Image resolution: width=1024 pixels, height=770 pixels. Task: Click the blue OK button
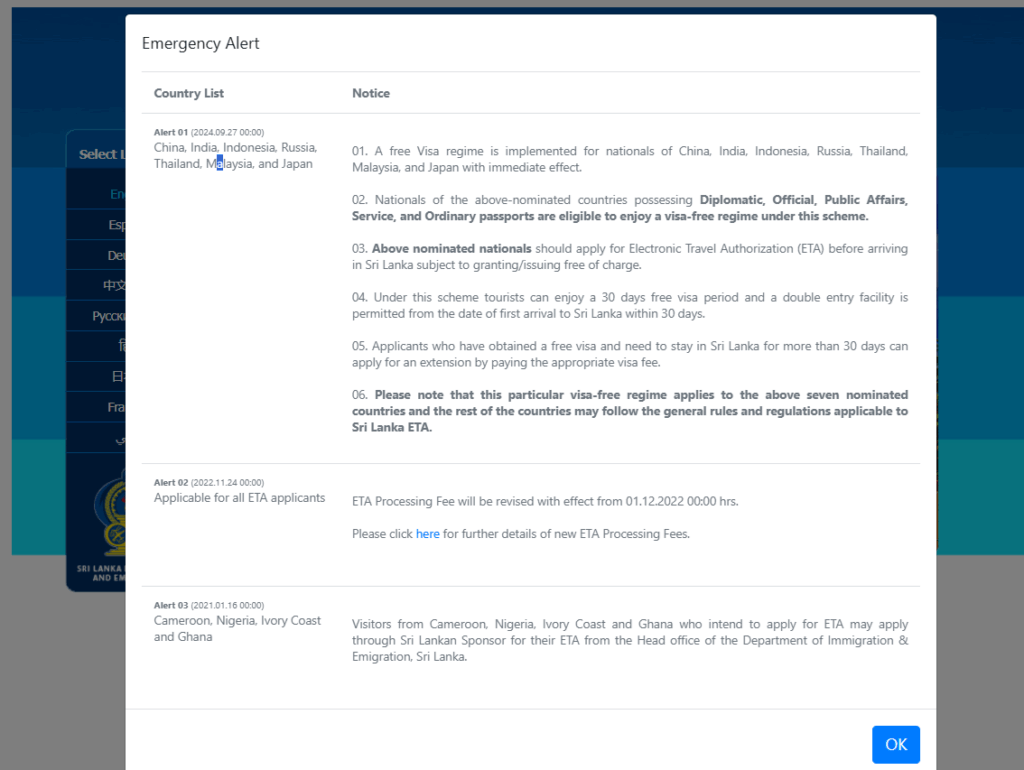point(895,744)
